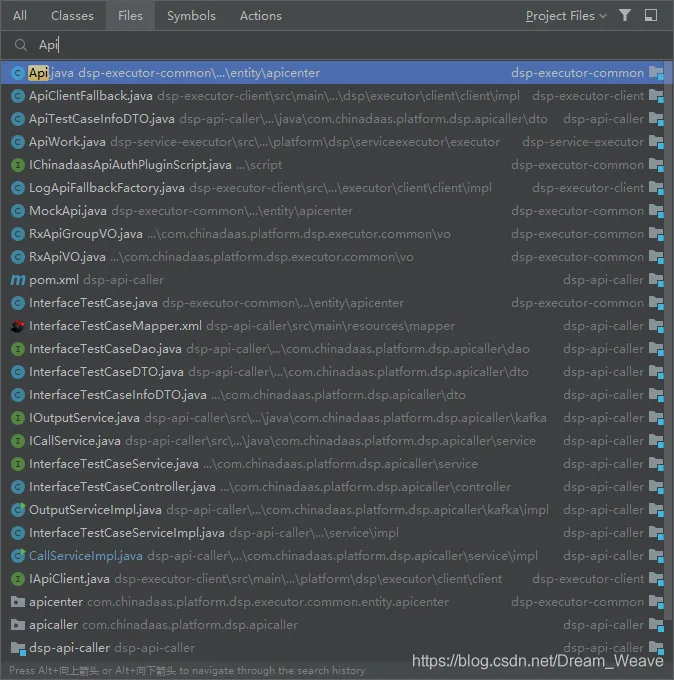Click interface icon beside InterfaceTestCaseDao.java
The image size is (674, 680).
(17, 349)
